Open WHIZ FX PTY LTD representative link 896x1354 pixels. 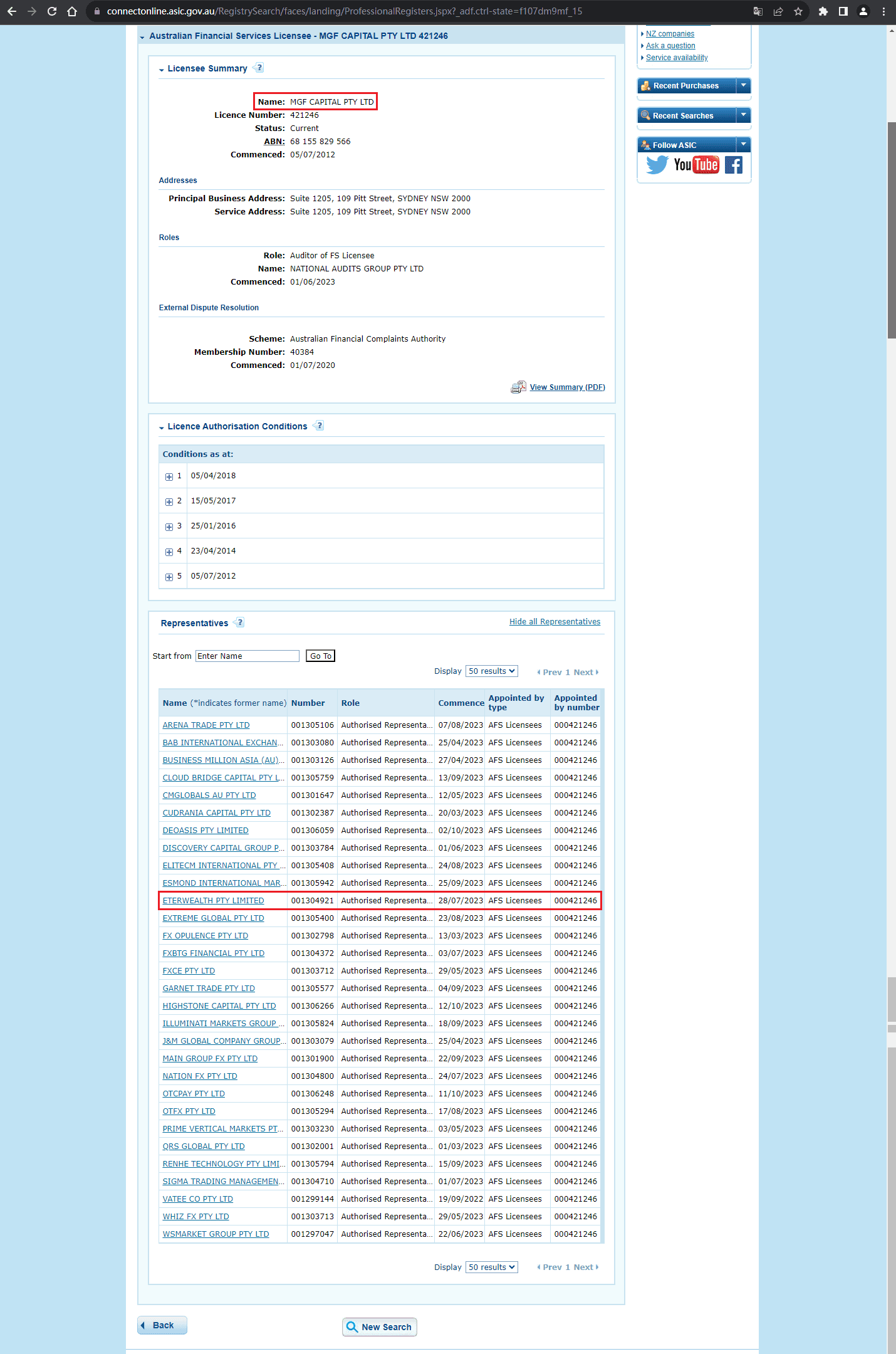point(195,1217)
